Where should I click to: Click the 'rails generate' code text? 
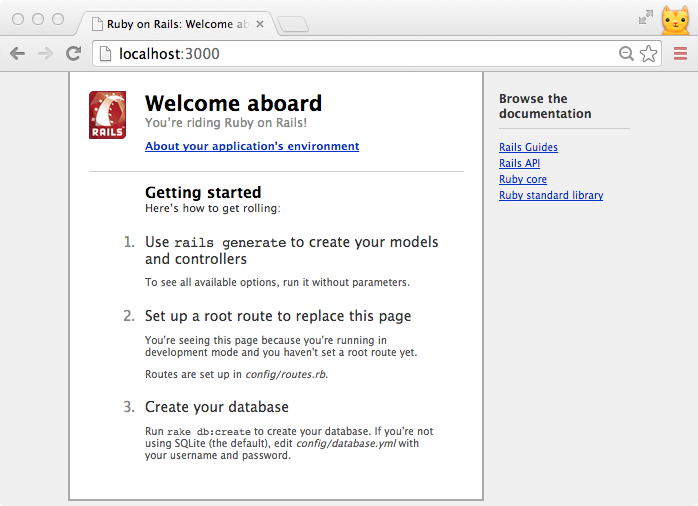230,243
